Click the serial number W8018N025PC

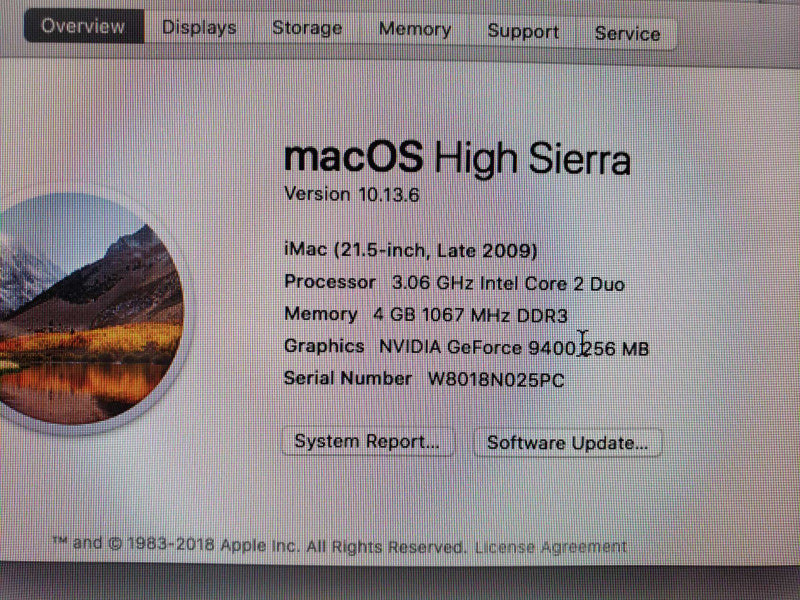pyautogui.click(x=496, y=380)
